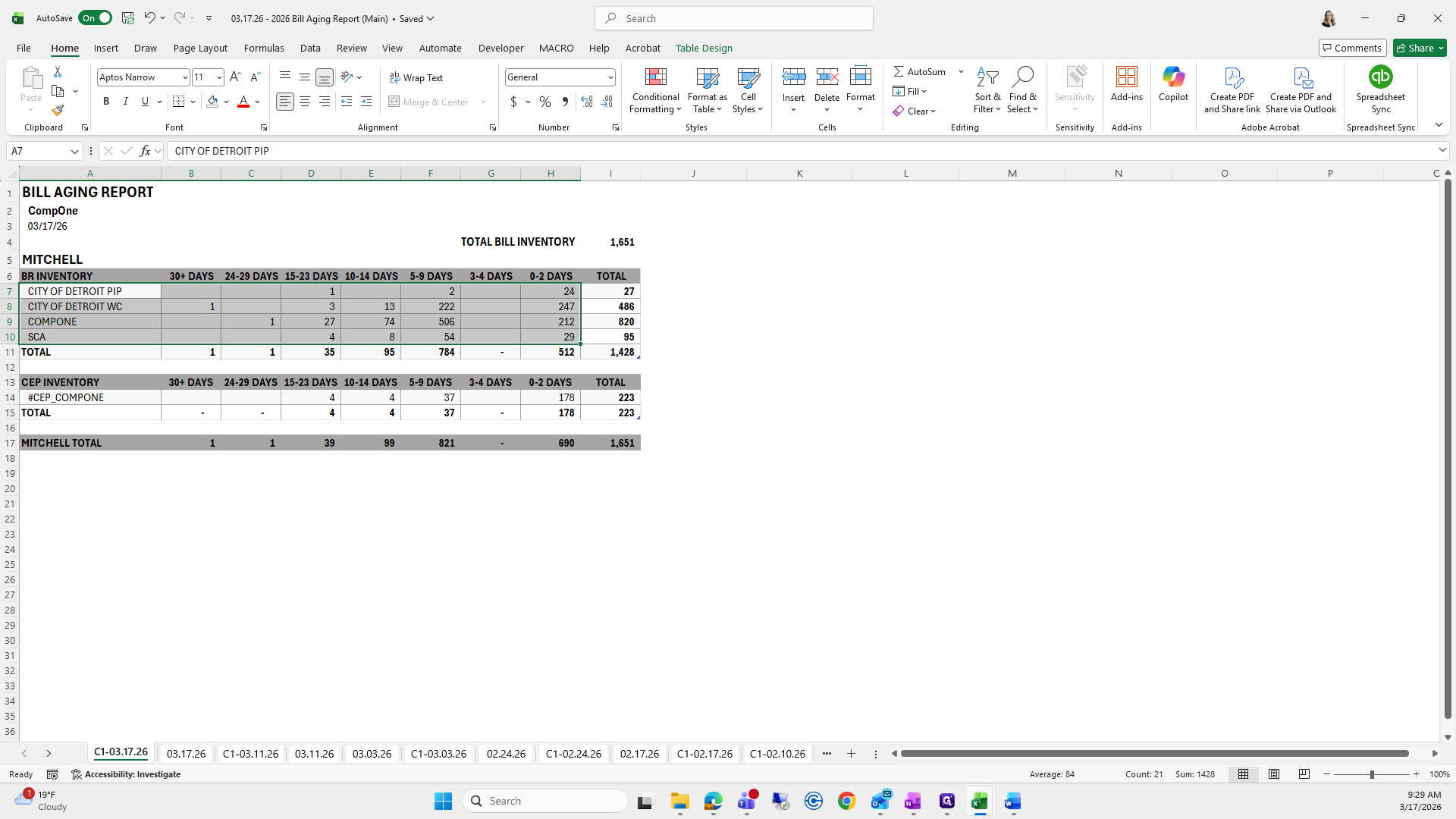Screen dimensions: 1456x819
Task: Open the Find & Select magnifier icon
Action: pos(1022,77)
